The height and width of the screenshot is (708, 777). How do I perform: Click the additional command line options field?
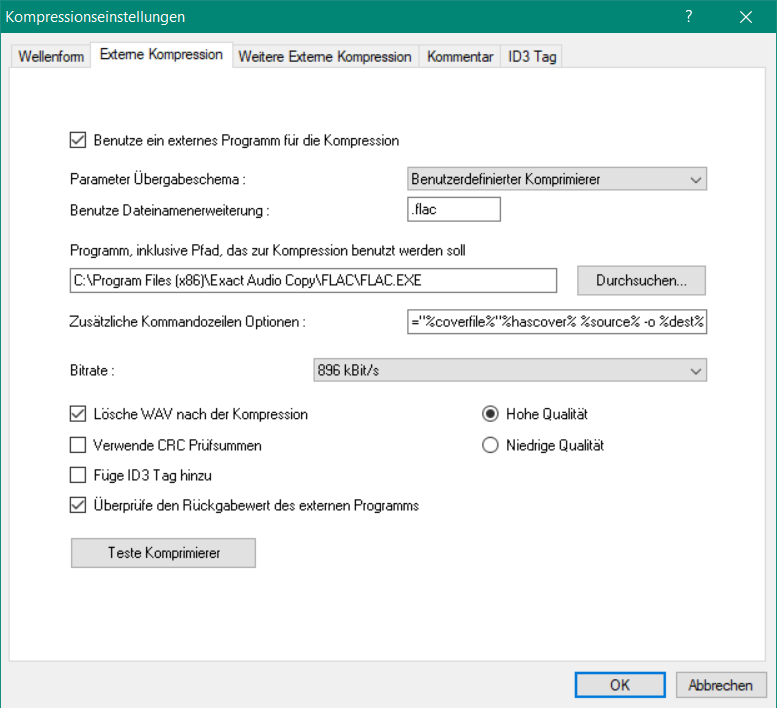point(557,322)
